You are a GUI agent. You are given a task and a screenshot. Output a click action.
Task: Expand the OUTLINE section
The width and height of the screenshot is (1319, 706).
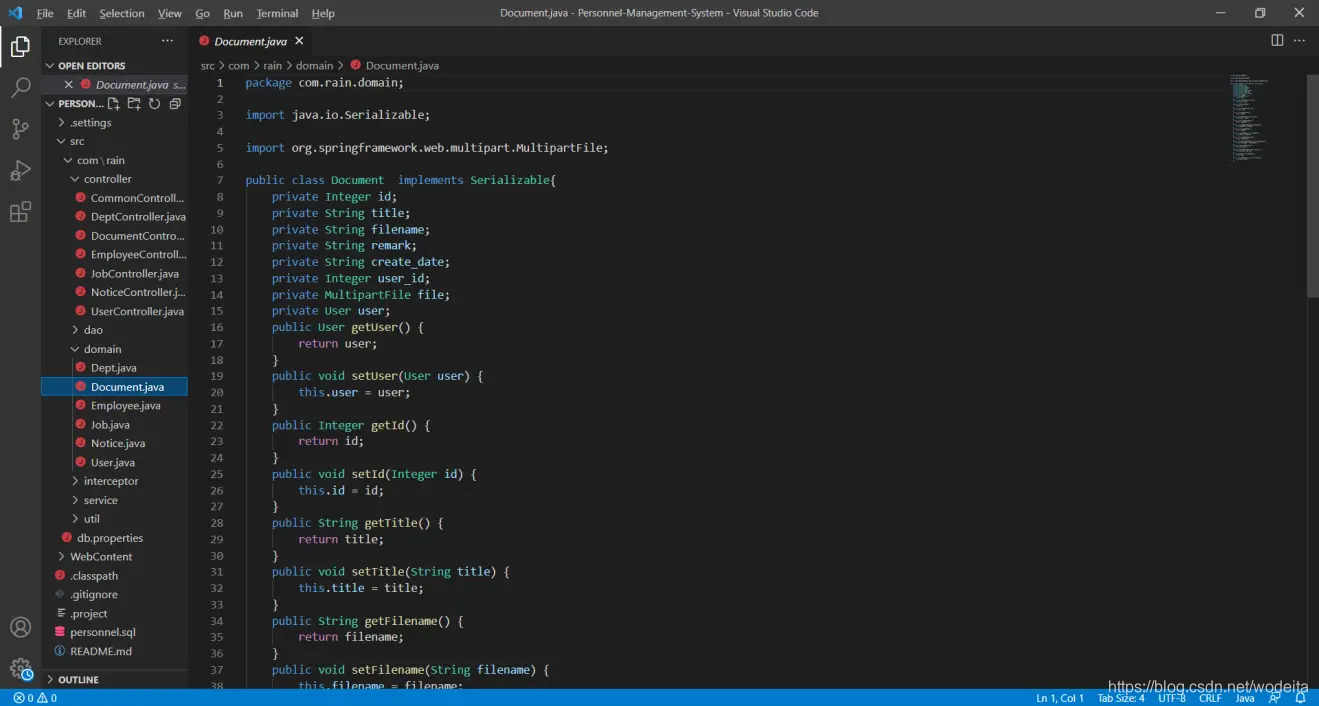114,679
